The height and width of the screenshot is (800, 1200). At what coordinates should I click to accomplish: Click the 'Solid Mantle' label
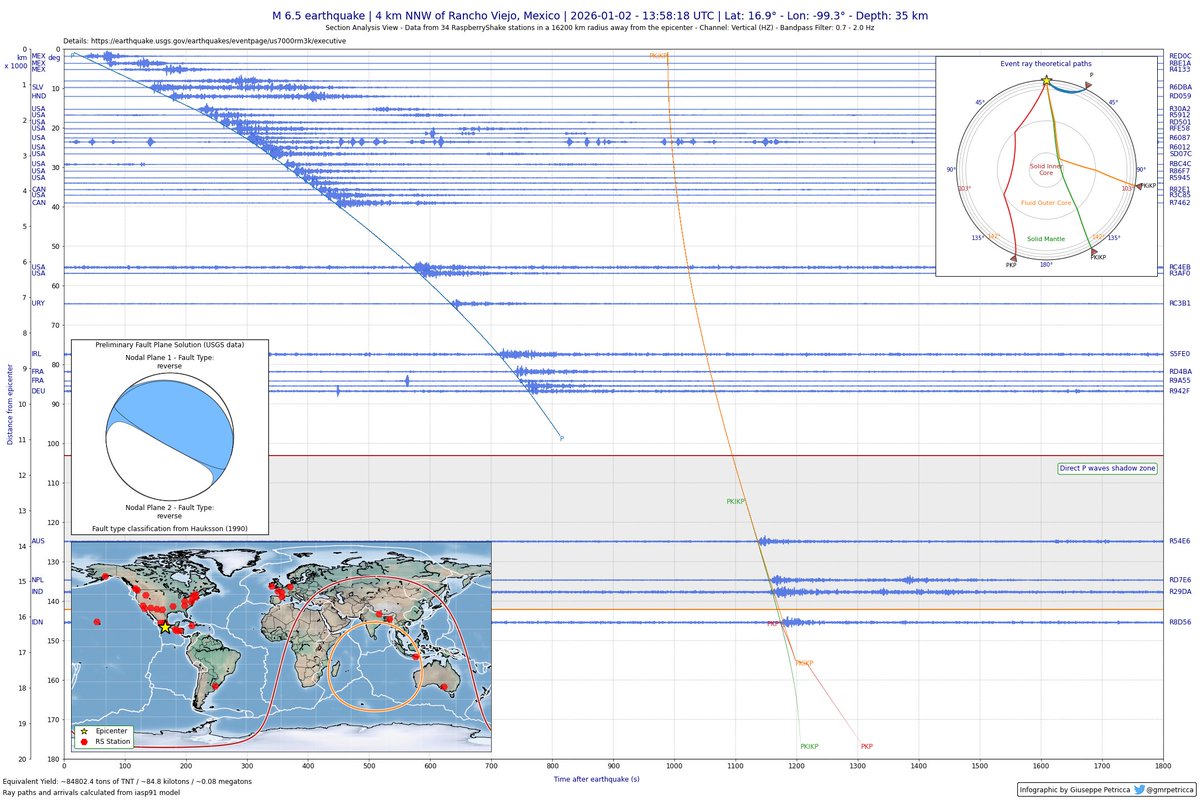click(x=1046, y=239)
